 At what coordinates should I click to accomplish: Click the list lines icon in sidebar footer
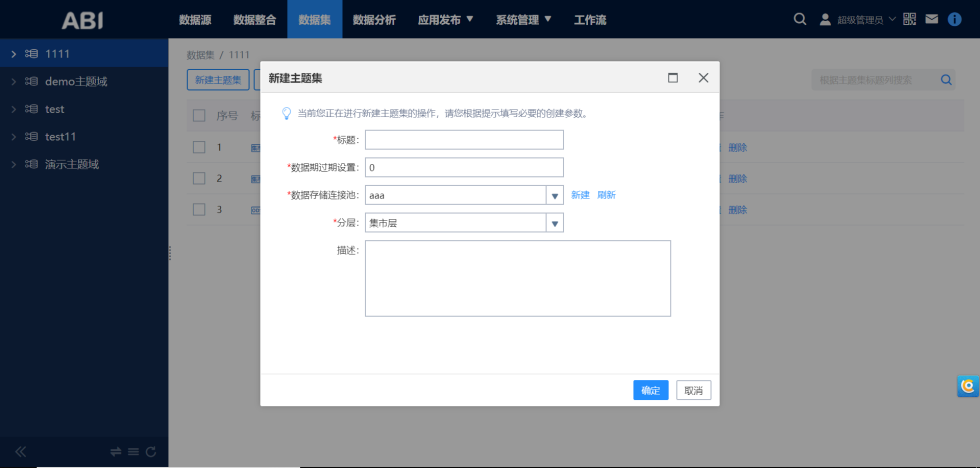[133, 452]
